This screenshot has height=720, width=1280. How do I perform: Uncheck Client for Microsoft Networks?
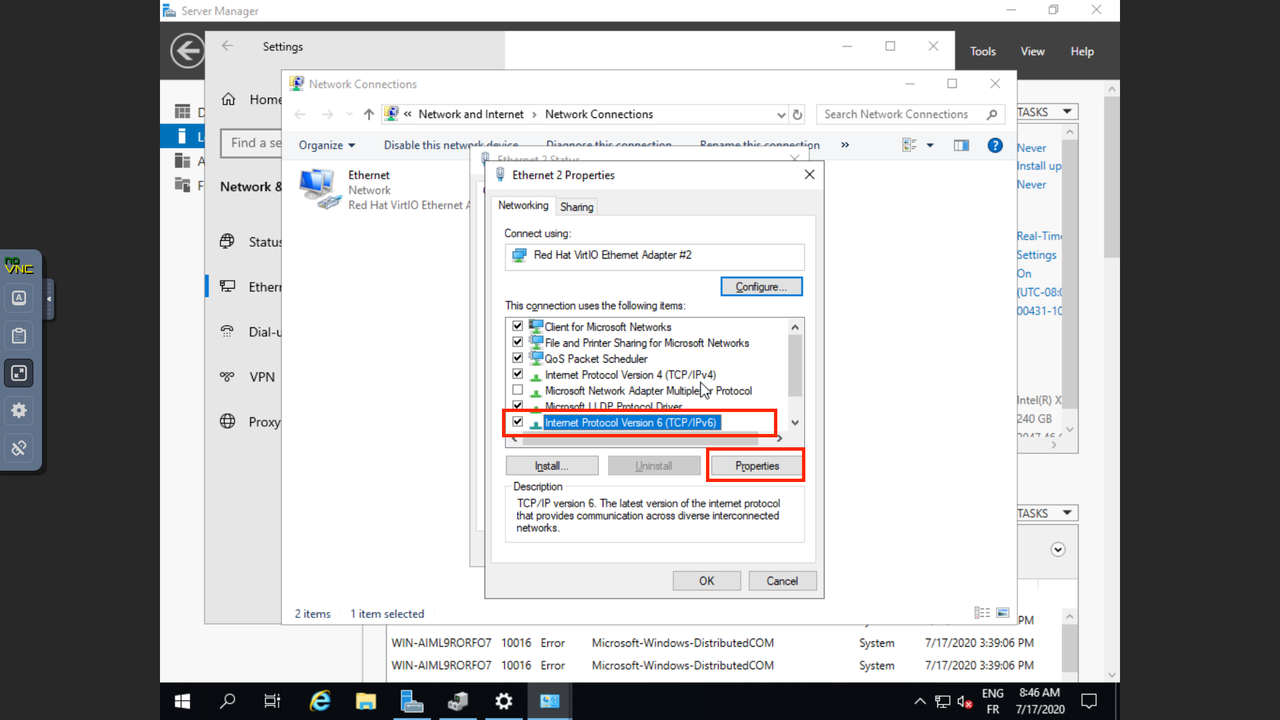[x=518, y=326]
